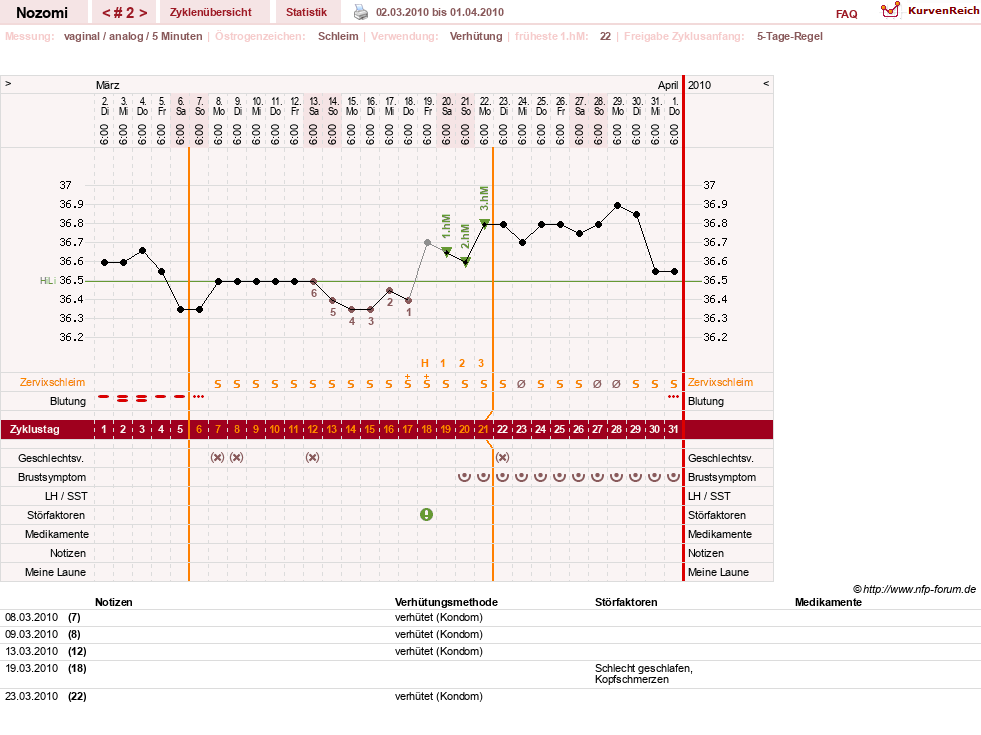Click the left Zervixschleim row label
This screenshot has height=735, width=981.
click(52, 382)
